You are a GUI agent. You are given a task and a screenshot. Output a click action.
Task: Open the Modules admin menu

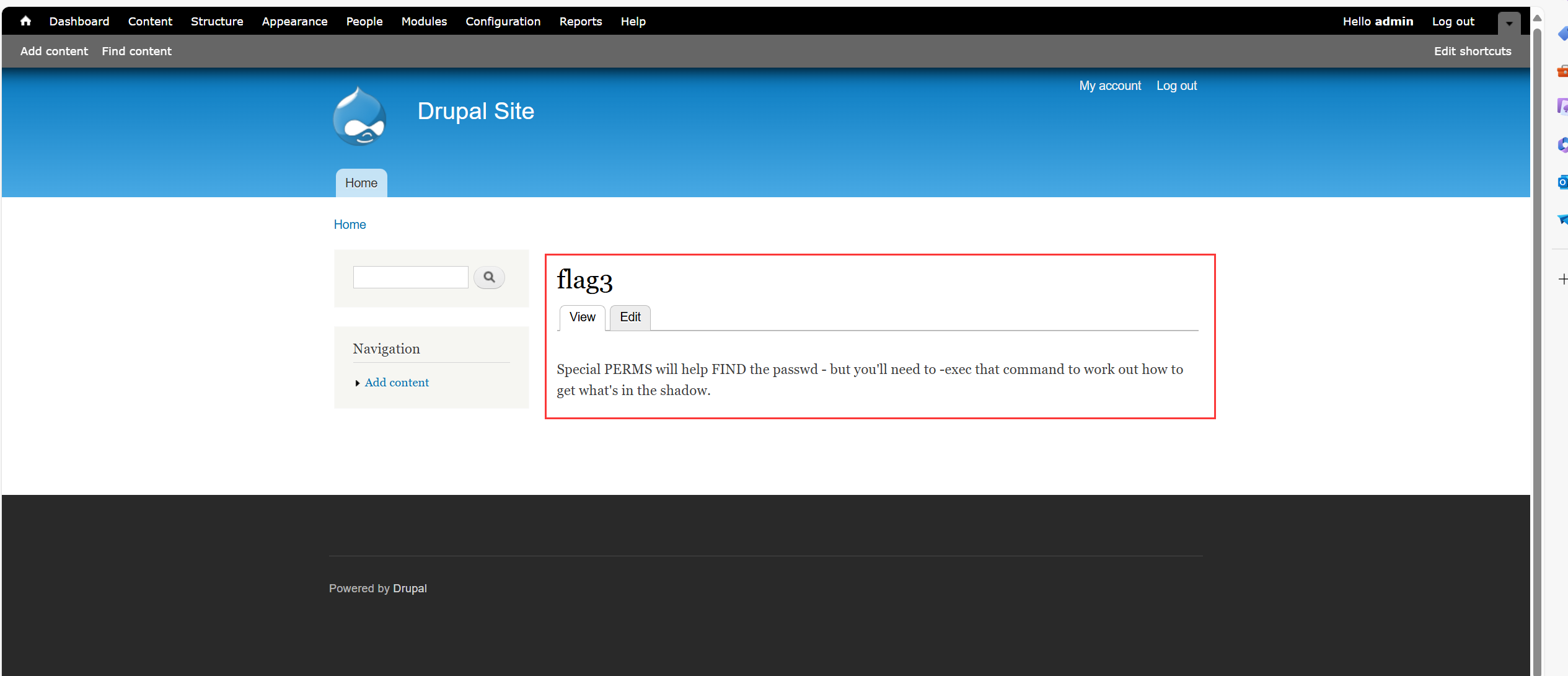(424, 21)
